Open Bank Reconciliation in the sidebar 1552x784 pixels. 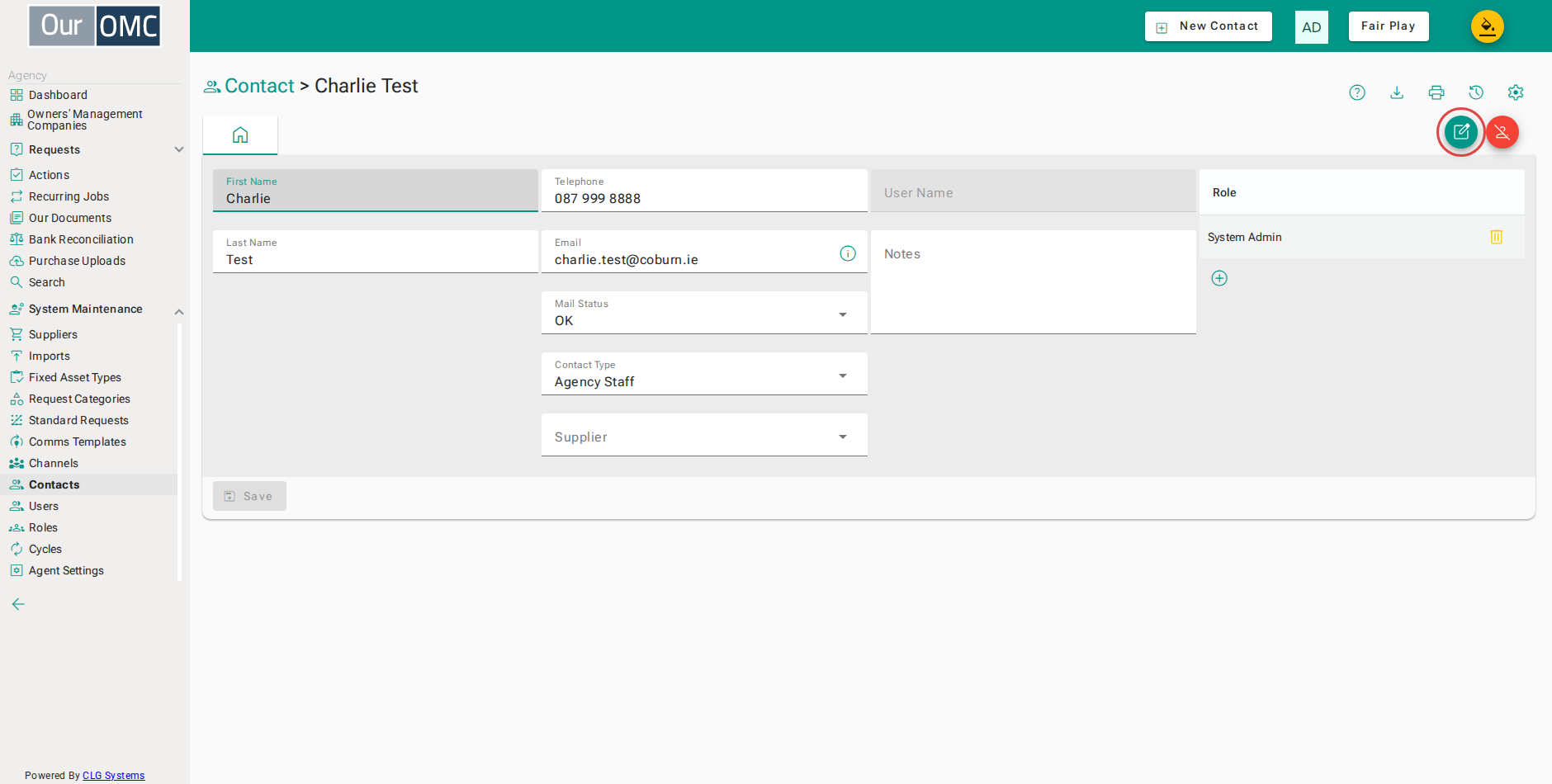[x=81, y=239]
